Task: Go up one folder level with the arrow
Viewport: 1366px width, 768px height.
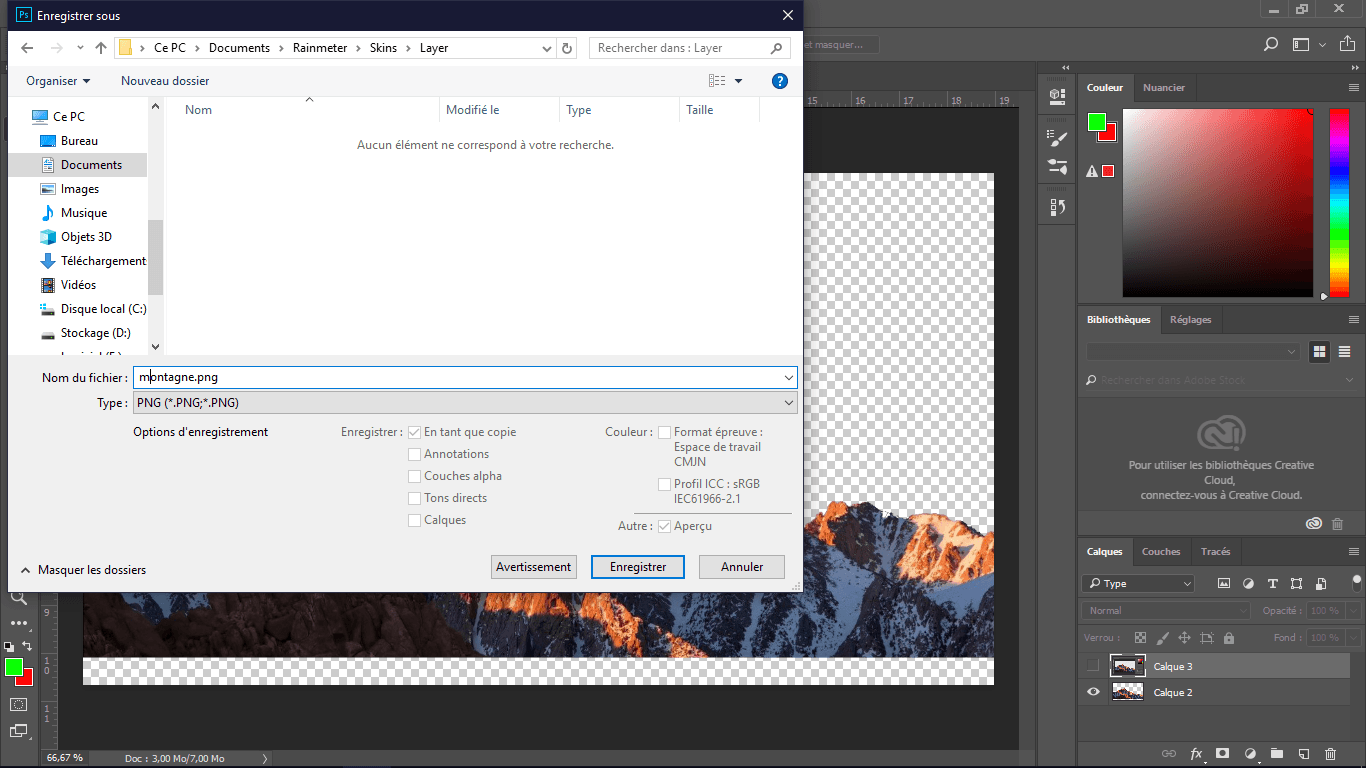Action: point(101,48)
